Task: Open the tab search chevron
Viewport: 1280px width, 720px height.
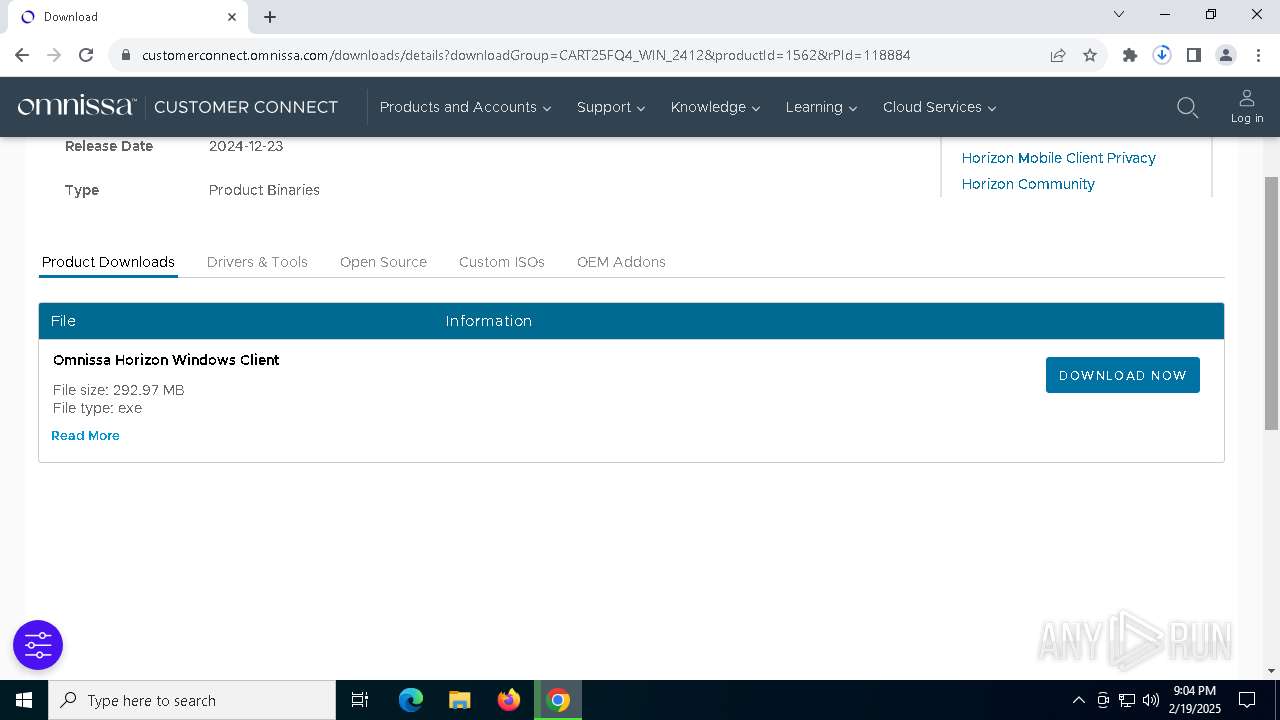Action: (1119, 14)
